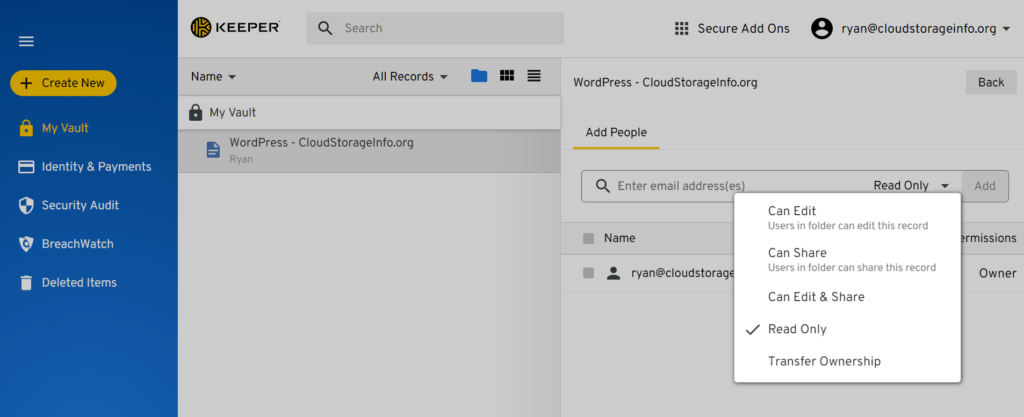1024x417 pixels.
Task: Click the search magnifier icon in top bar
Action: click(x=325, y=28)
